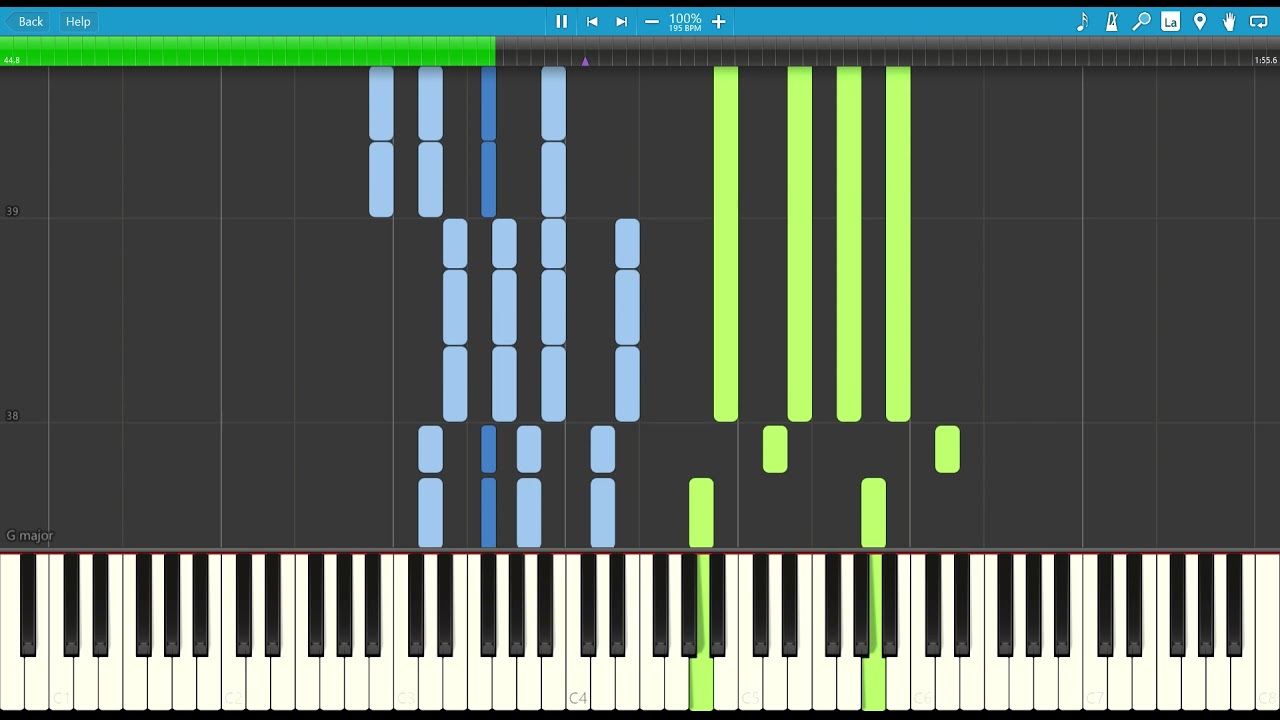Click the G major key label
This screenshot has width=1280, height=720.
(29, 536)
